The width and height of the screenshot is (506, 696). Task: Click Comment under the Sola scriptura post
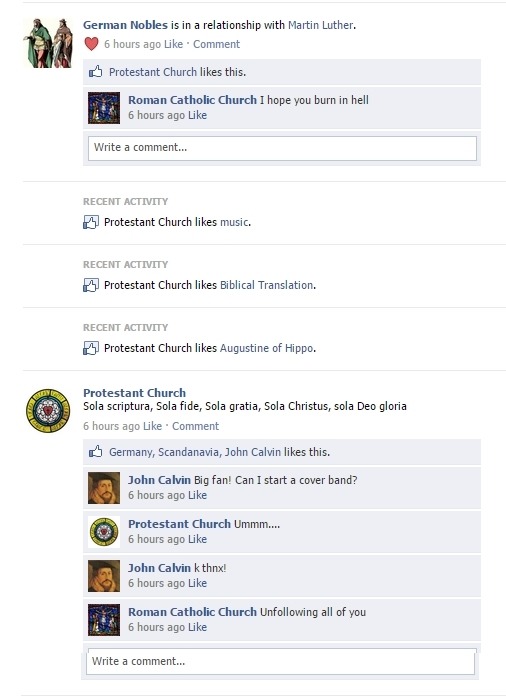tap(195, 426)
